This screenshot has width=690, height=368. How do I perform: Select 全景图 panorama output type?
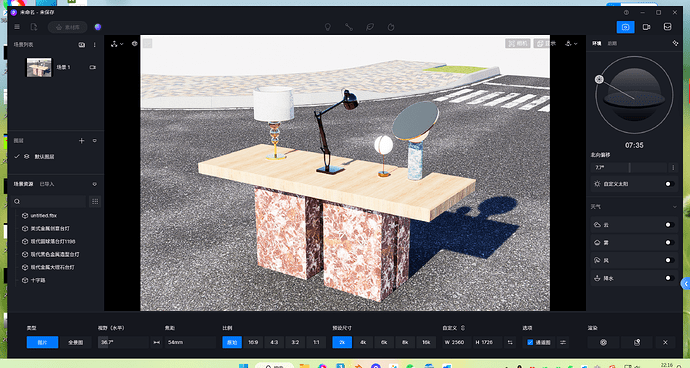(x=76, y=342)
